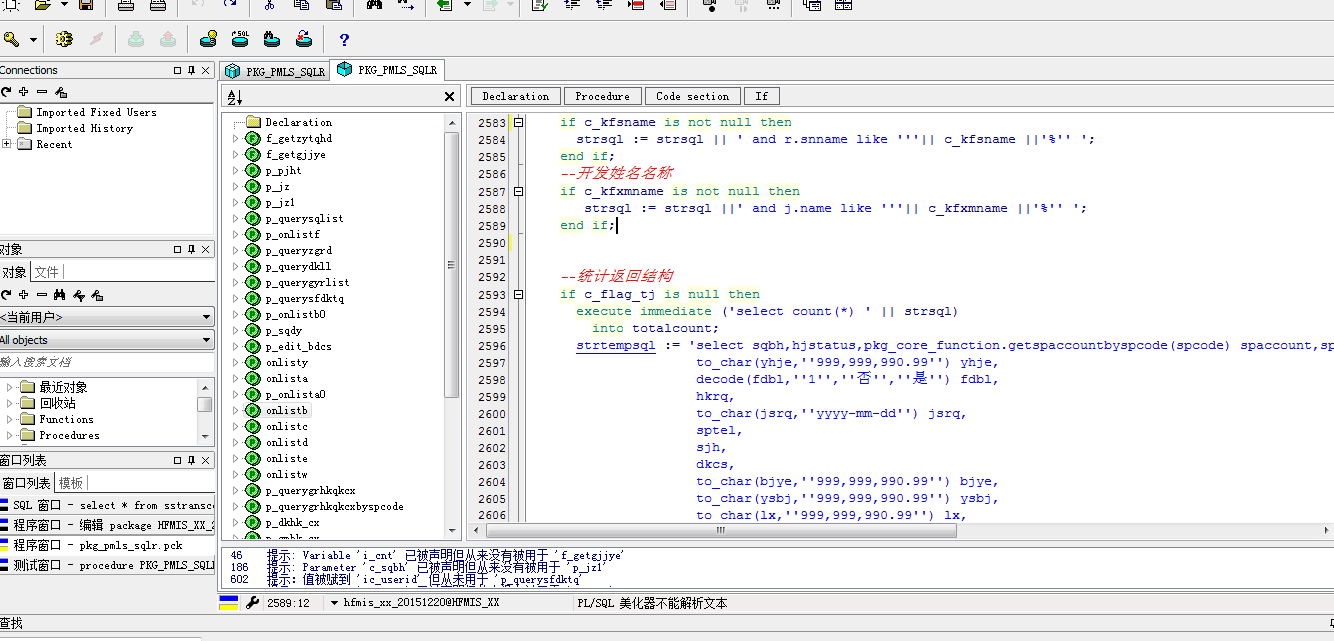1334x641 pixels.
Task: Click the Code section breadcrumb button
Action: coord(692,96)
